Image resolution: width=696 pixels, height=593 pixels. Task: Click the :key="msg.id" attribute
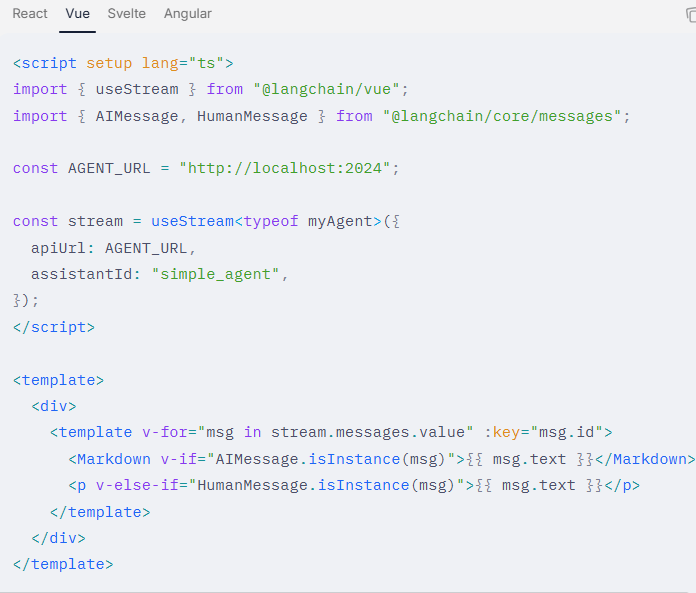pyautogui.click(x=544, y=432)
